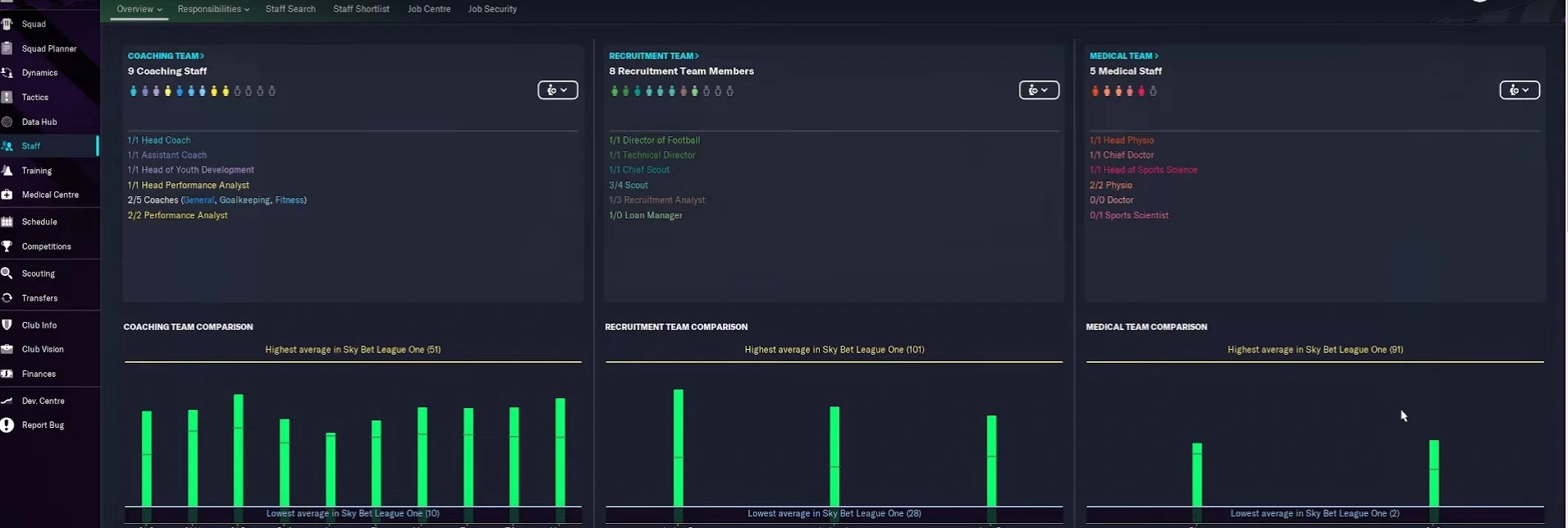
Task: Click the Competitions trophy icon
Action: [x=7, y=246]
